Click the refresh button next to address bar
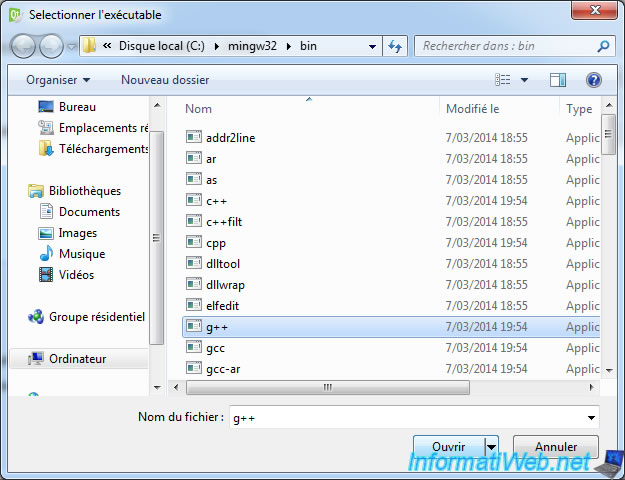625x480 pixels. [395, 46]
